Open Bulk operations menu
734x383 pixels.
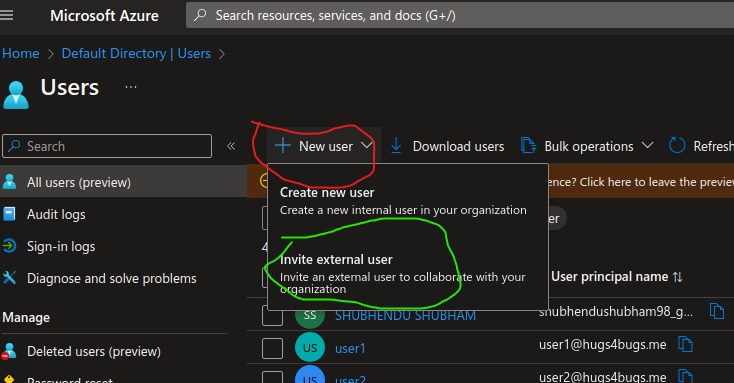[587, 146]
